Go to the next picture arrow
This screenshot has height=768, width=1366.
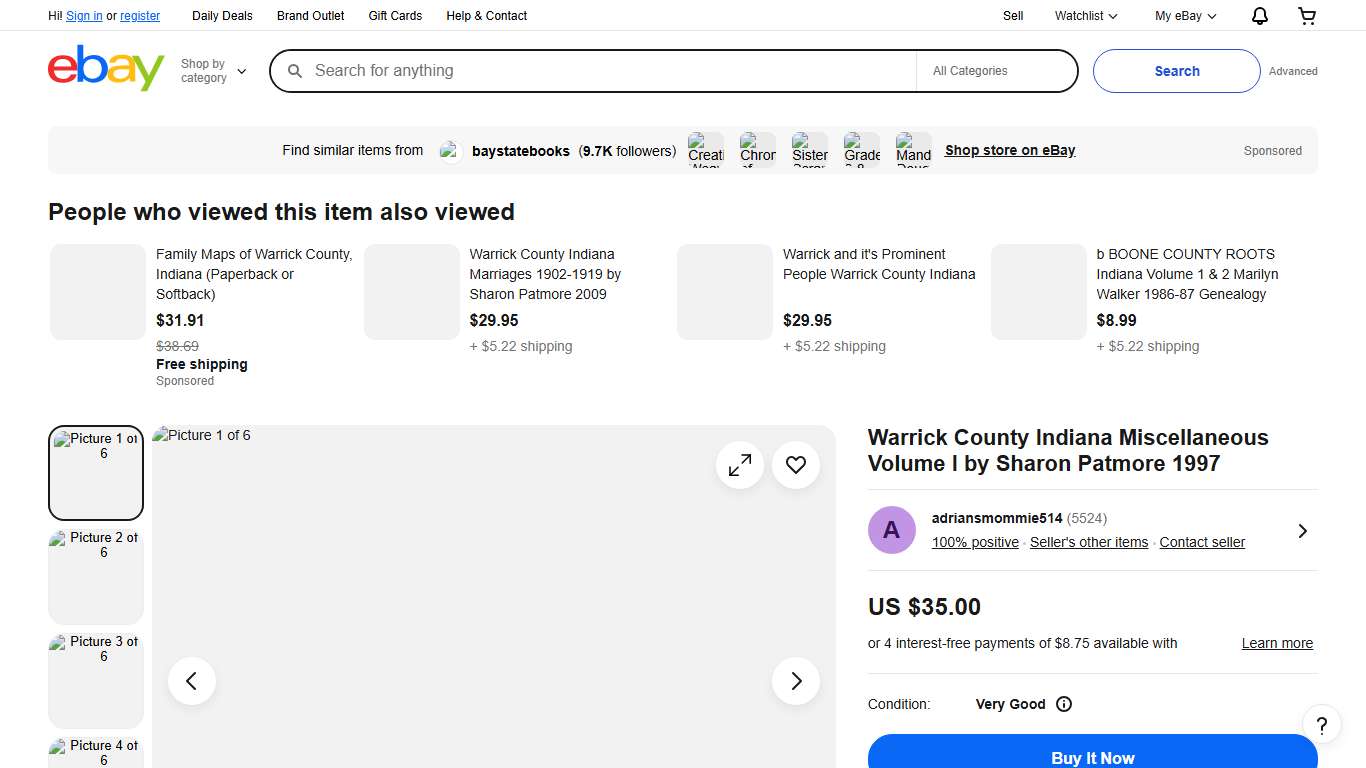pyautogui.click(x=796, y=681)
